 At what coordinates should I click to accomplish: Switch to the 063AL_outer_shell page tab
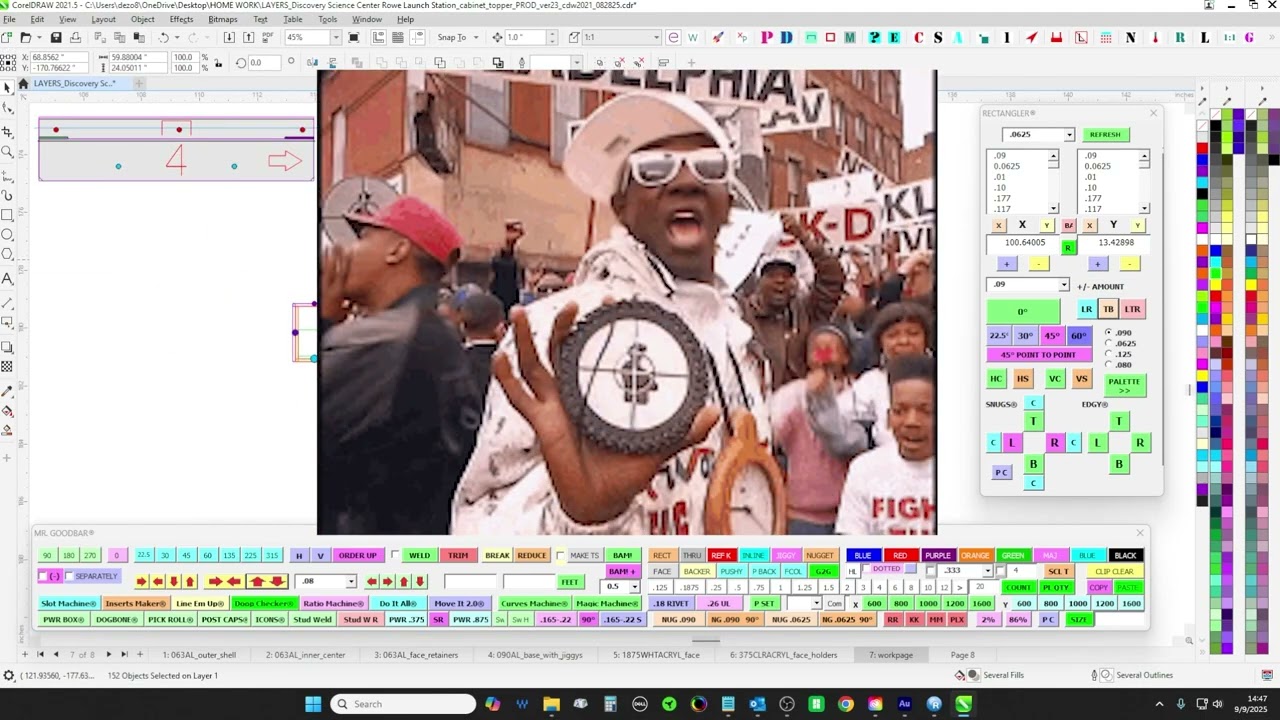(x=200, y=655)
